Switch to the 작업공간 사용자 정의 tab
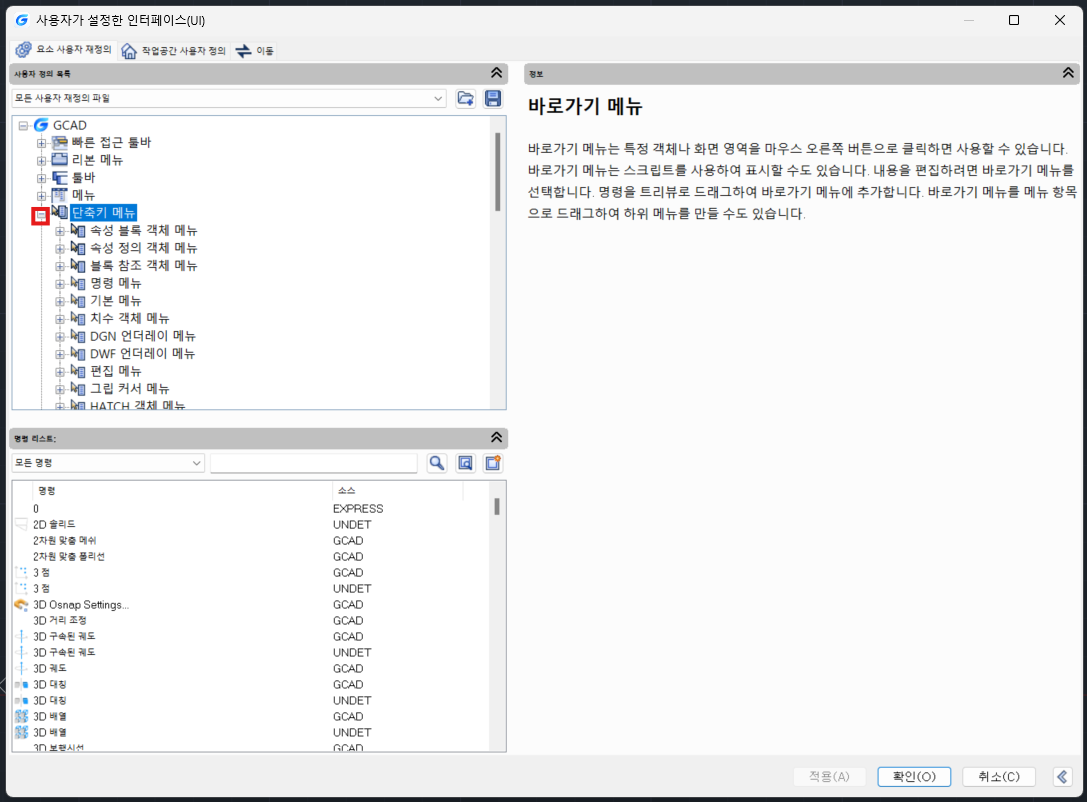The width and height of the screenshot is (1087, 802). pos(175,51)
